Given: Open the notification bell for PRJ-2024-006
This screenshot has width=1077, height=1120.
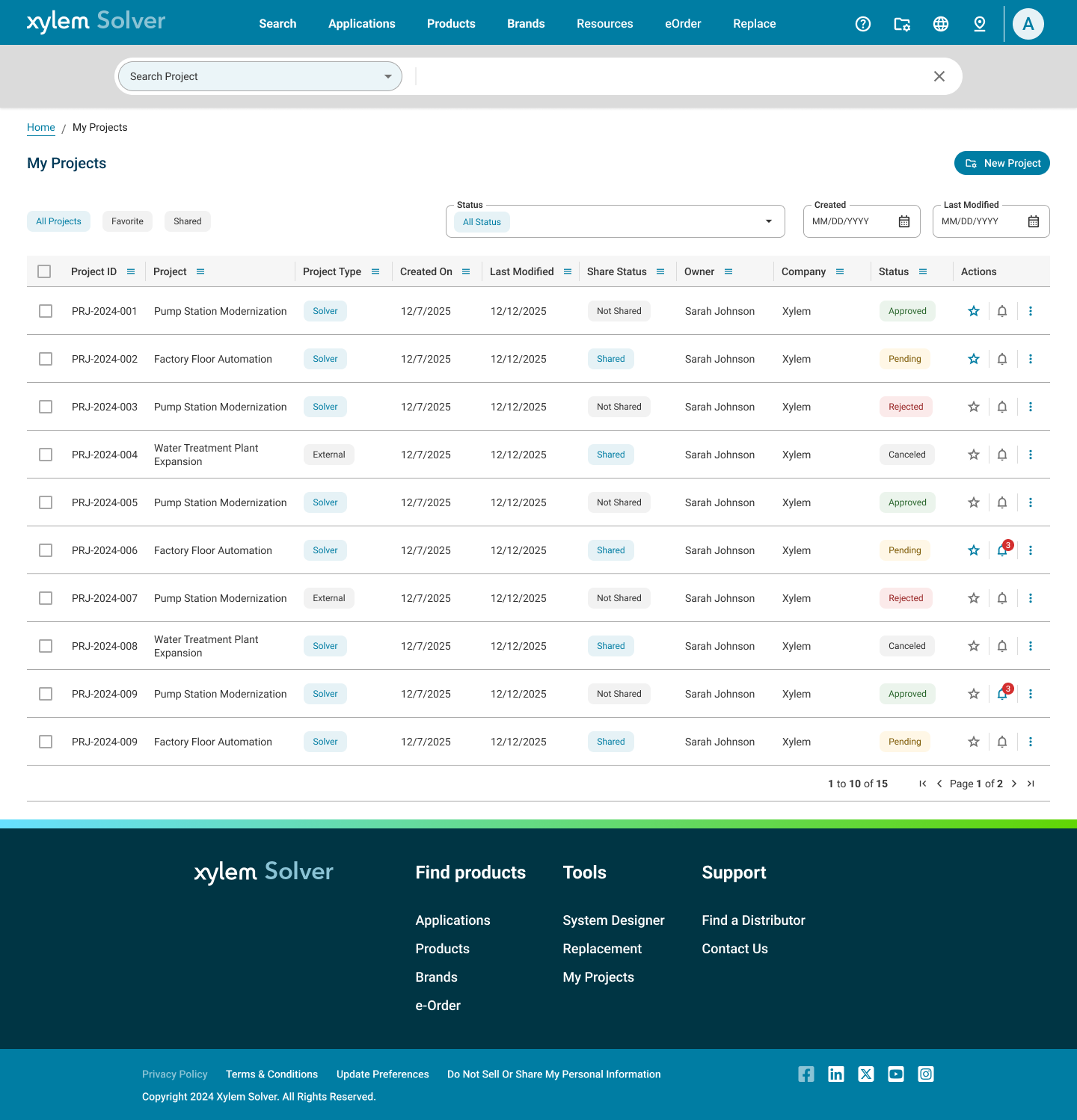Looking at the screenshot, I should pyautogui.click(x=1002, y=550).
